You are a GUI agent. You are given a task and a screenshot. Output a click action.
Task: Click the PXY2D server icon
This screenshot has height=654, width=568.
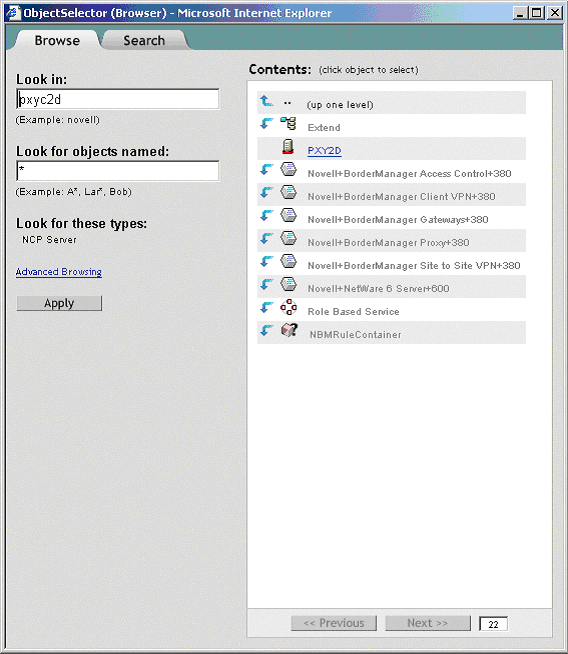click(288, 147)
